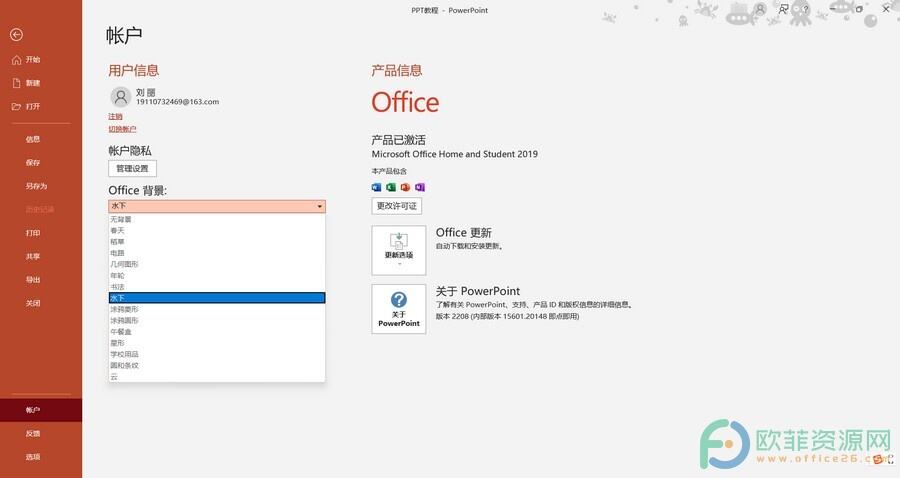This screenshot has height=478, width=900.
Task: Choose 几何图形 from the background list
Action: 217,264
